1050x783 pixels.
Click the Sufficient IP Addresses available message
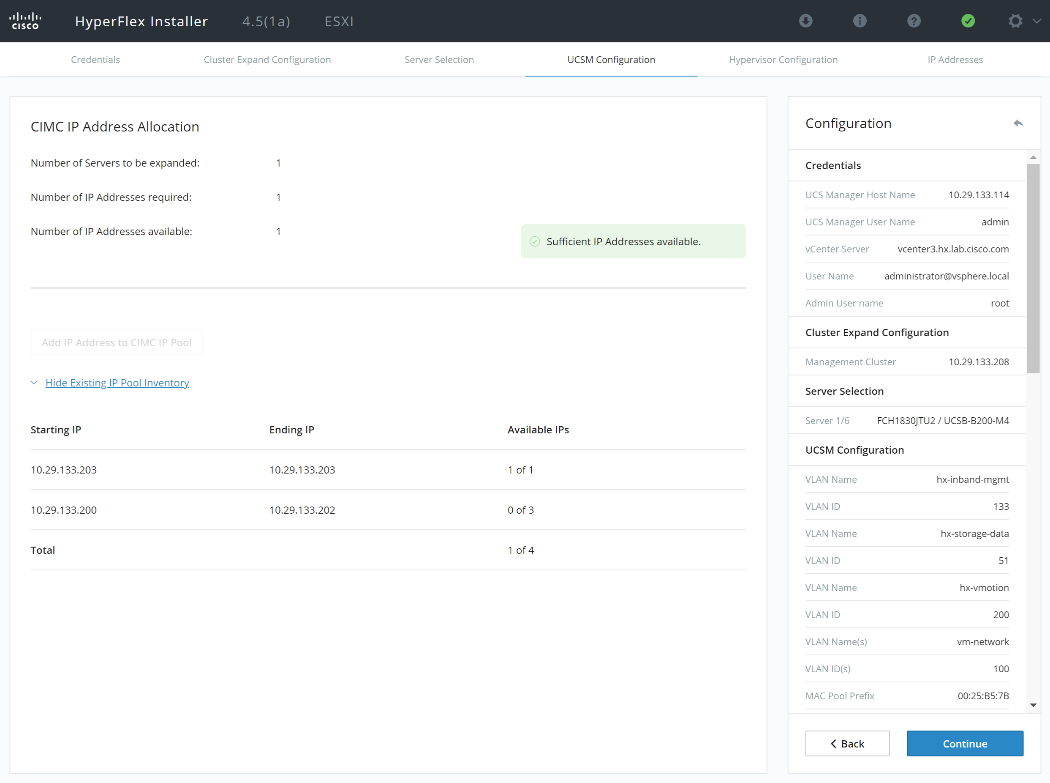point(633,241)
